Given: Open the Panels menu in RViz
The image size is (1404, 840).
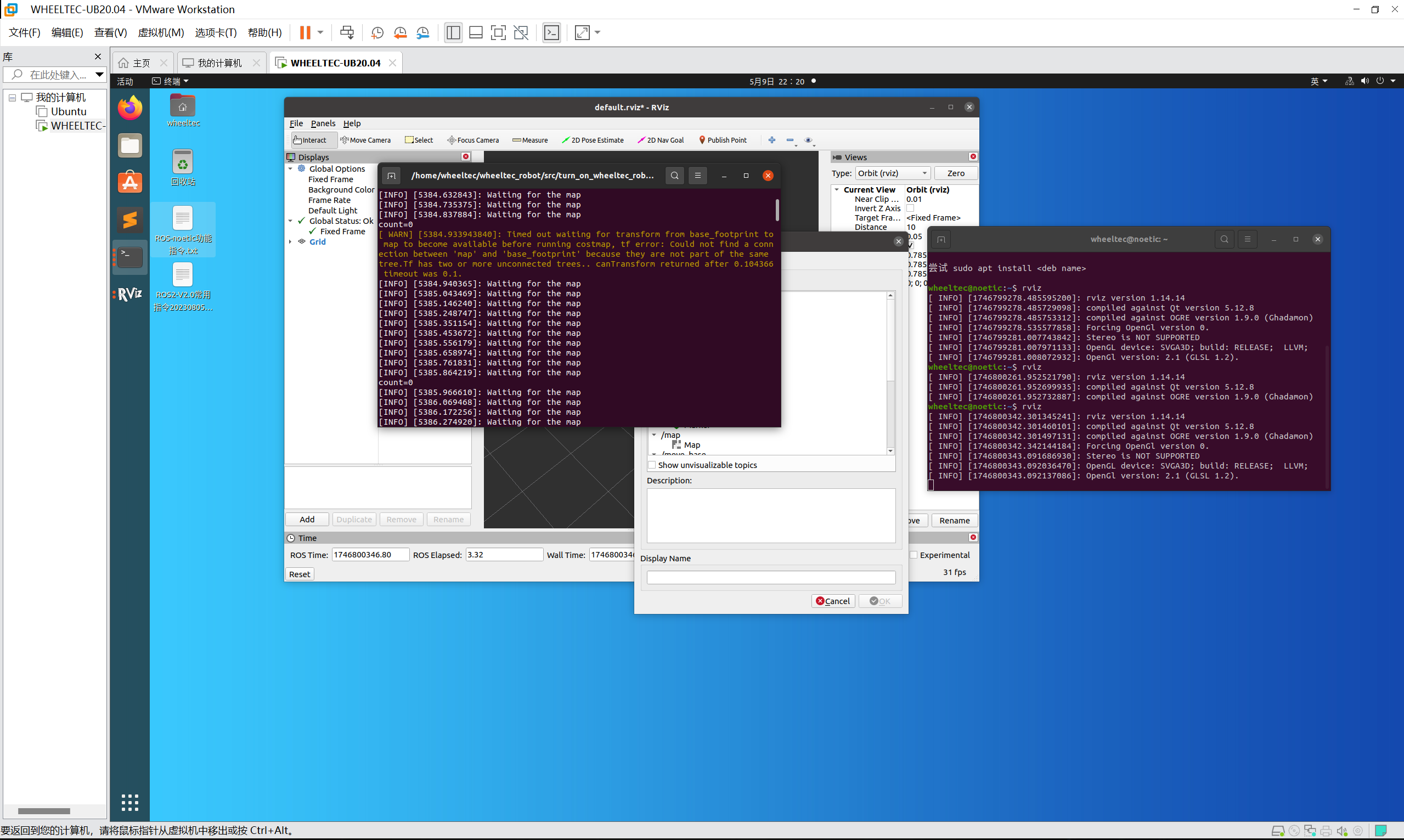Looking at the screenshot, I should (323, 123).
